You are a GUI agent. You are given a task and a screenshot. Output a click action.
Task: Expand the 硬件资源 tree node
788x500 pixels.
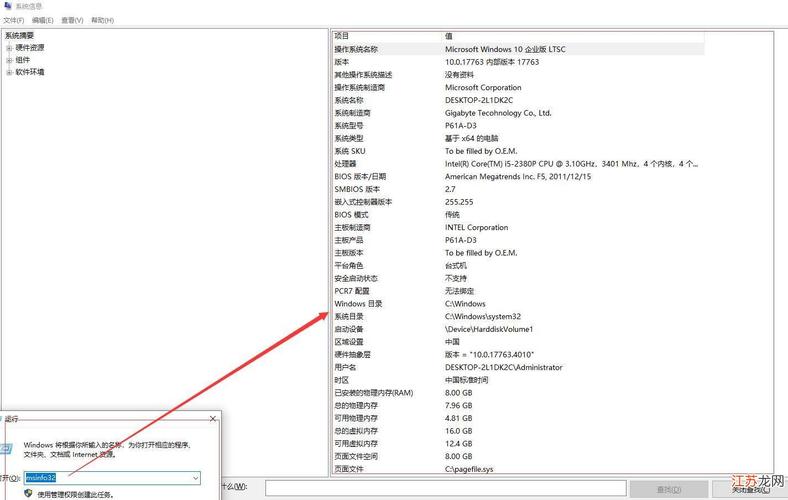pos(9,48)
